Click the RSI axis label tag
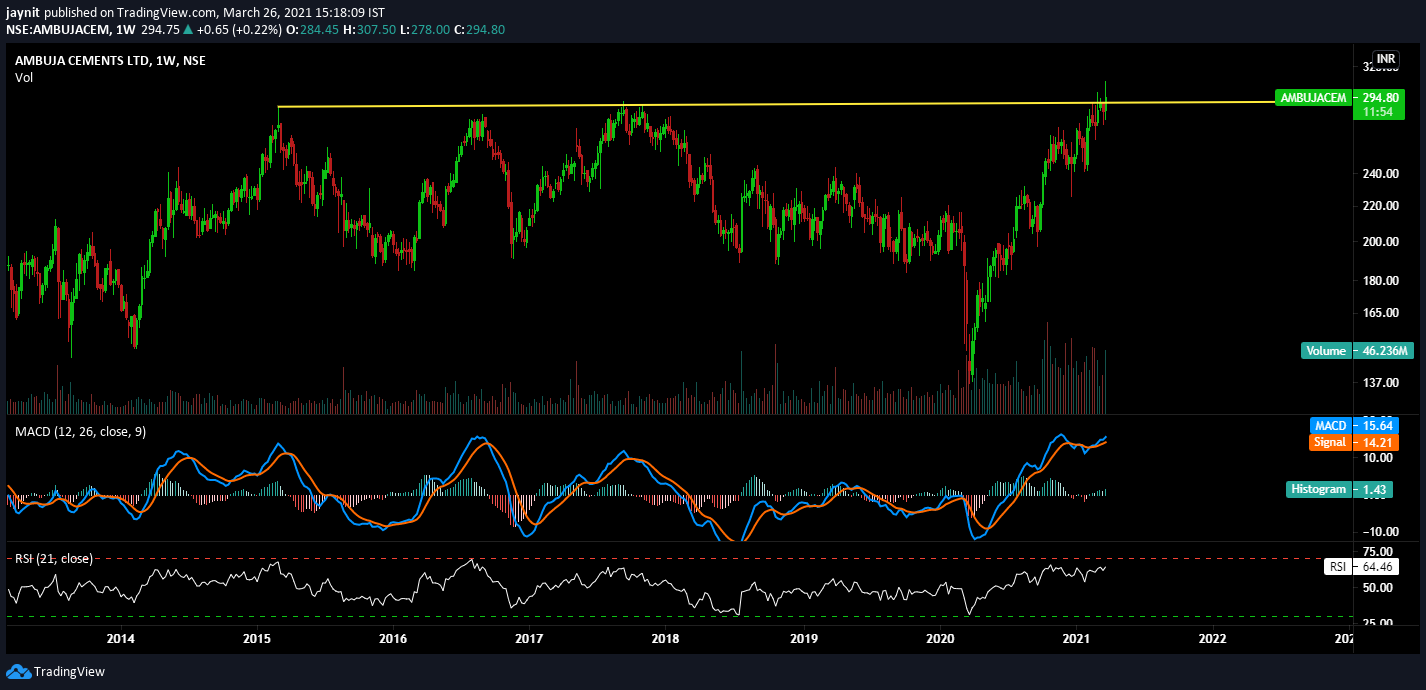 (x=1336, y=567)
